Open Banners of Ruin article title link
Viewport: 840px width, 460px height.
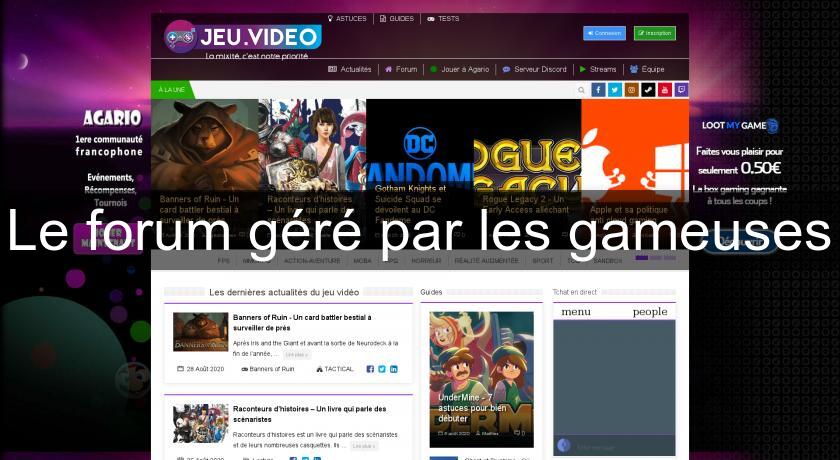point(302,322)
